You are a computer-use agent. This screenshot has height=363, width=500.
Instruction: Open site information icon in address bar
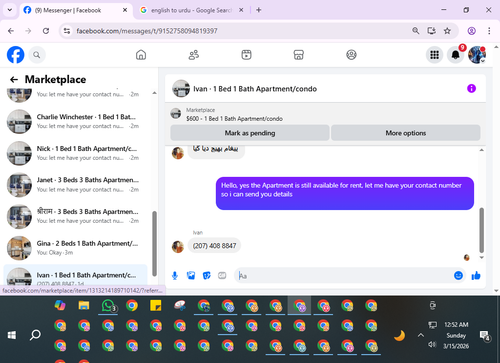[x=67, y=31]
